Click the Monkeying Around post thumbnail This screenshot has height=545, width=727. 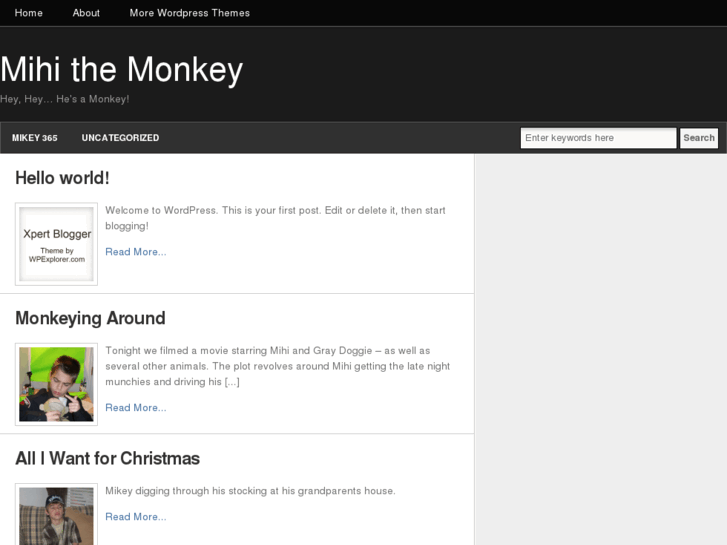click(57, 384)
